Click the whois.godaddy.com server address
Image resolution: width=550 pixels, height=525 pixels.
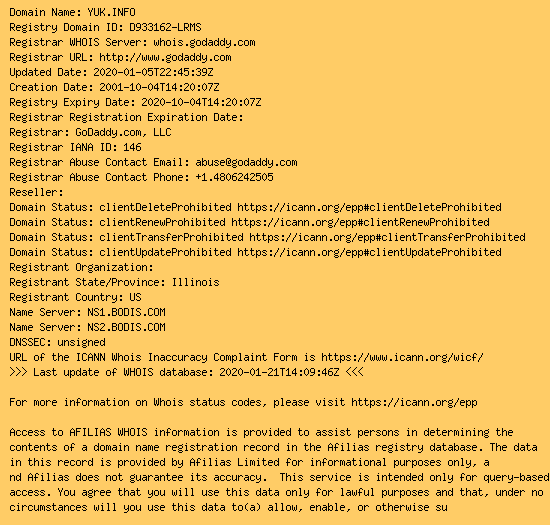point(204,42)
